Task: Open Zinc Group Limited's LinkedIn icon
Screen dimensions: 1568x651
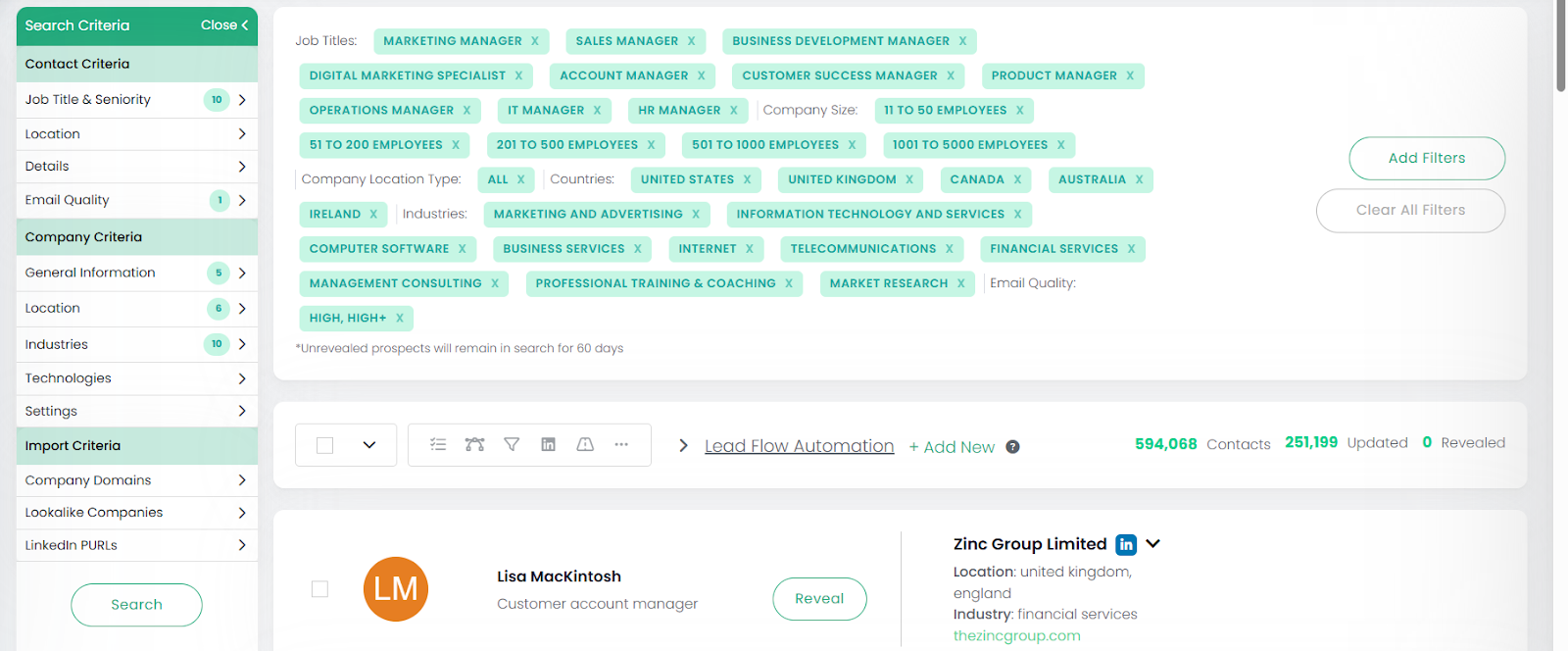Action: coord(1126,544)
